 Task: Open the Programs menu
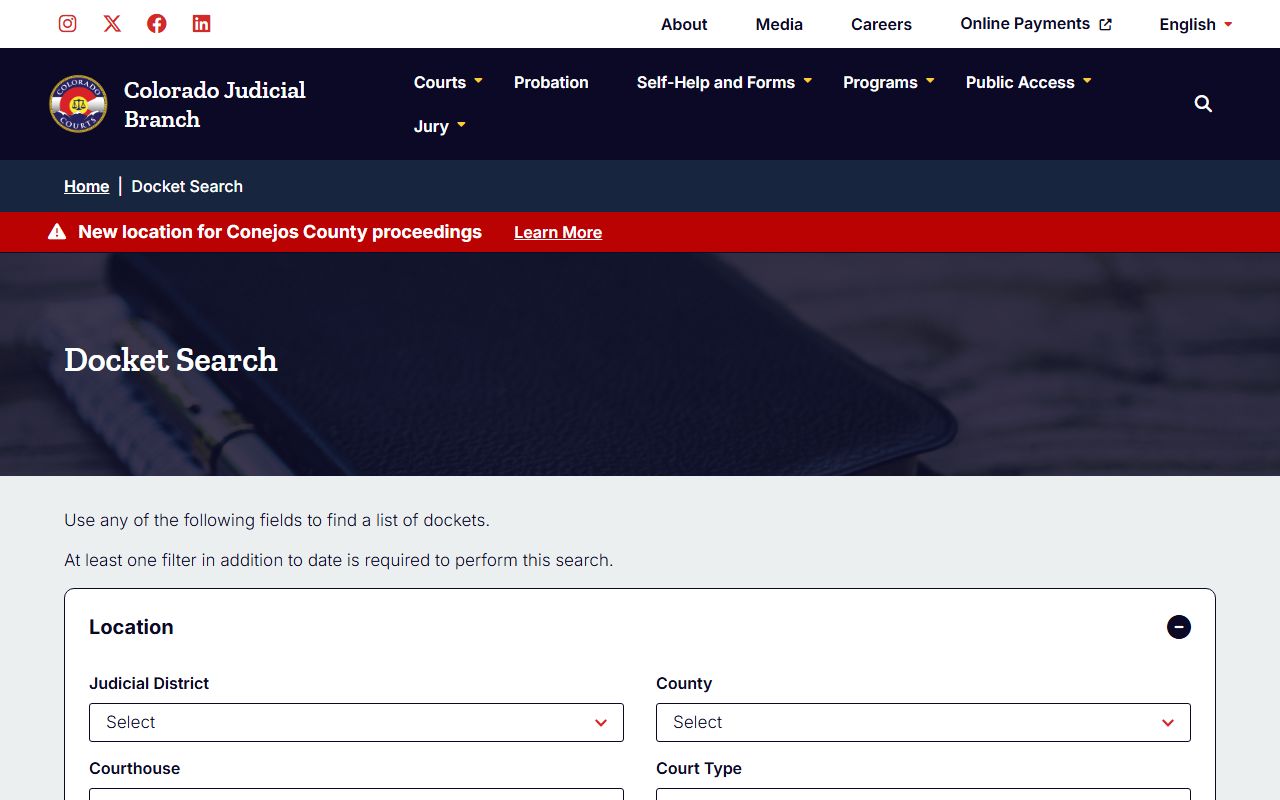point(888,82)
